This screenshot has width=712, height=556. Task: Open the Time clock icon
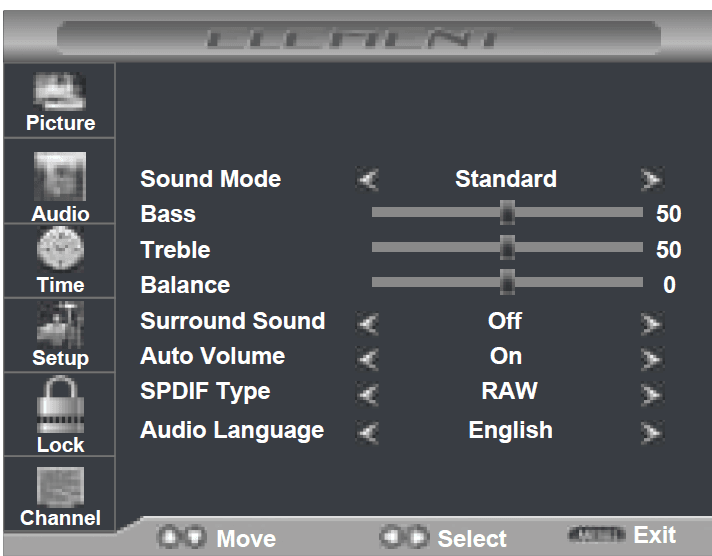[60, 252]
